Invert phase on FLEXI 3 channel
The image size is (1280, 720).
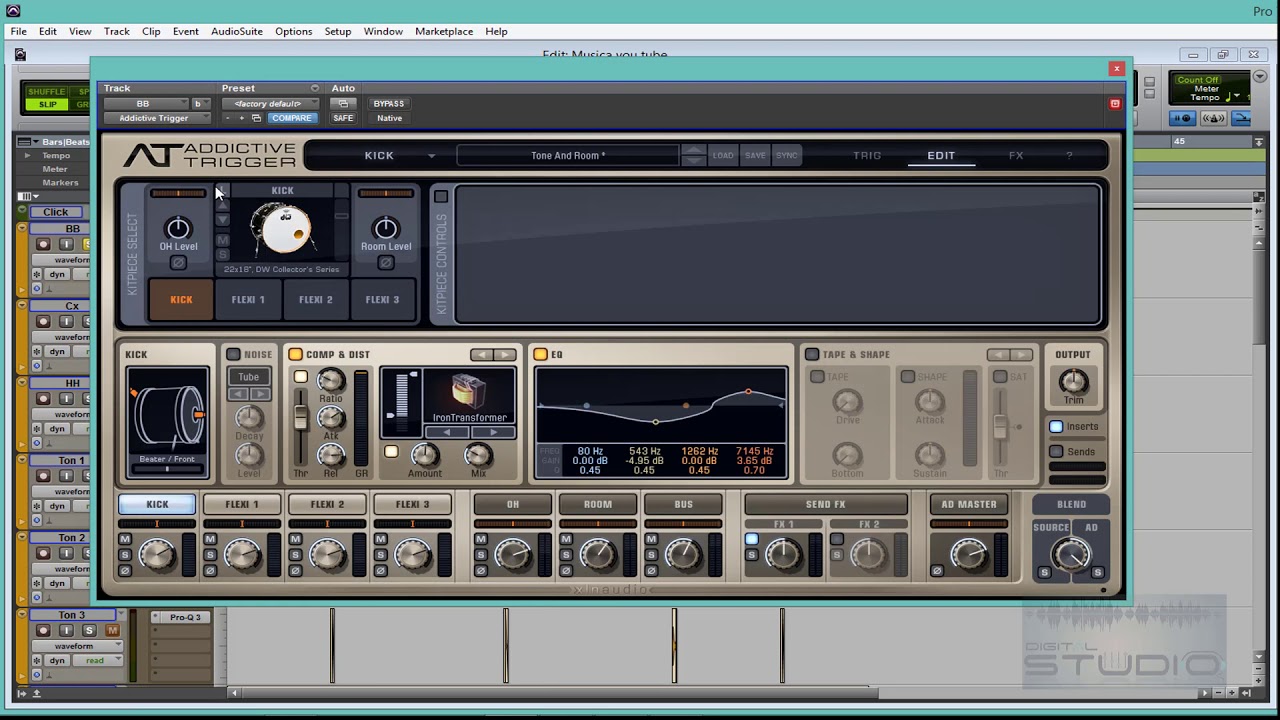click(x=380, y=571)
